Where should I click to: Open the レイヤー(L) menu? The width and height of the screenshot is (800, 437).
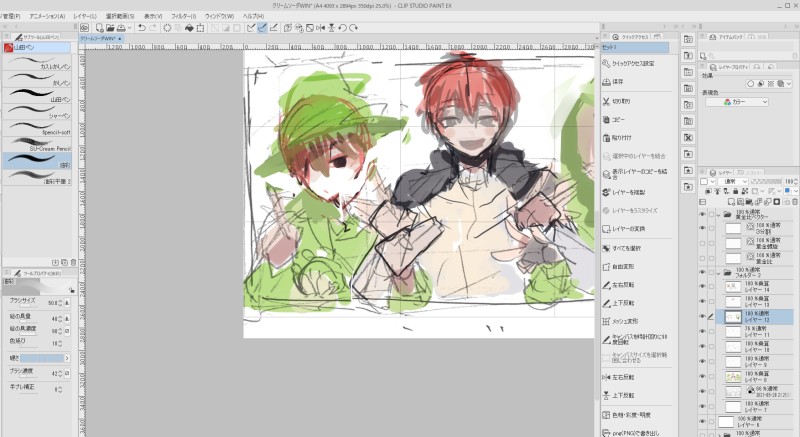pos(85,16)
